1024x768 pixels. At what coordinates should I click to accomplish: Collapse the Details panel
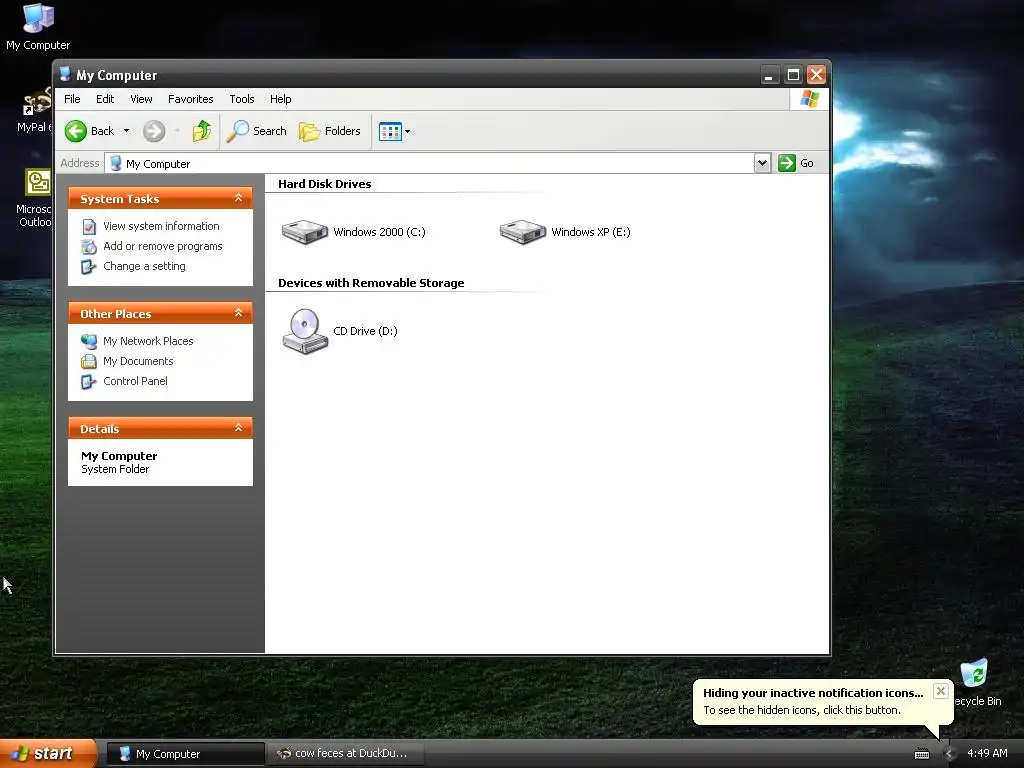[238, 428]
